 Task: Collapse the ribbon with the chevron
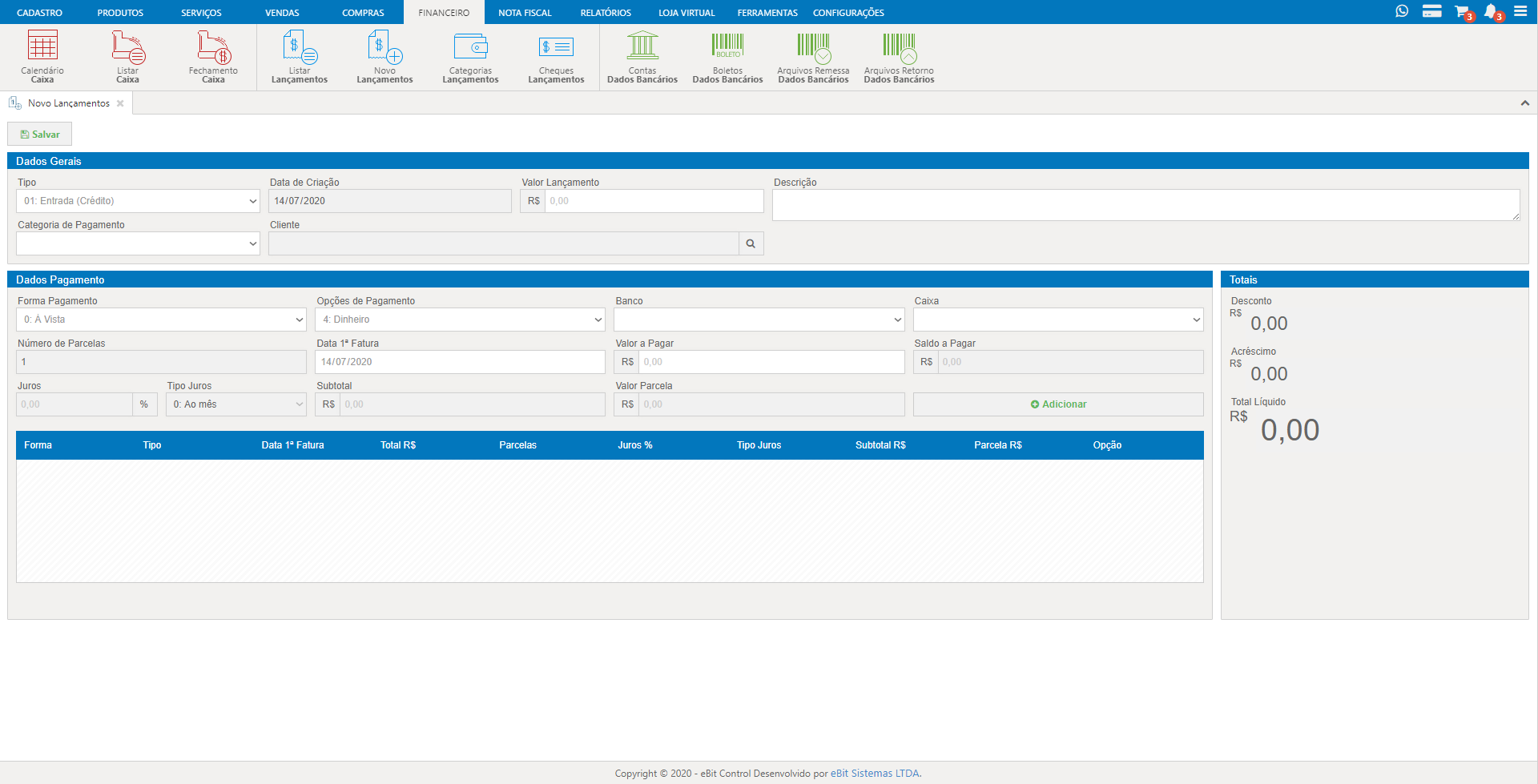point(1525,103)
